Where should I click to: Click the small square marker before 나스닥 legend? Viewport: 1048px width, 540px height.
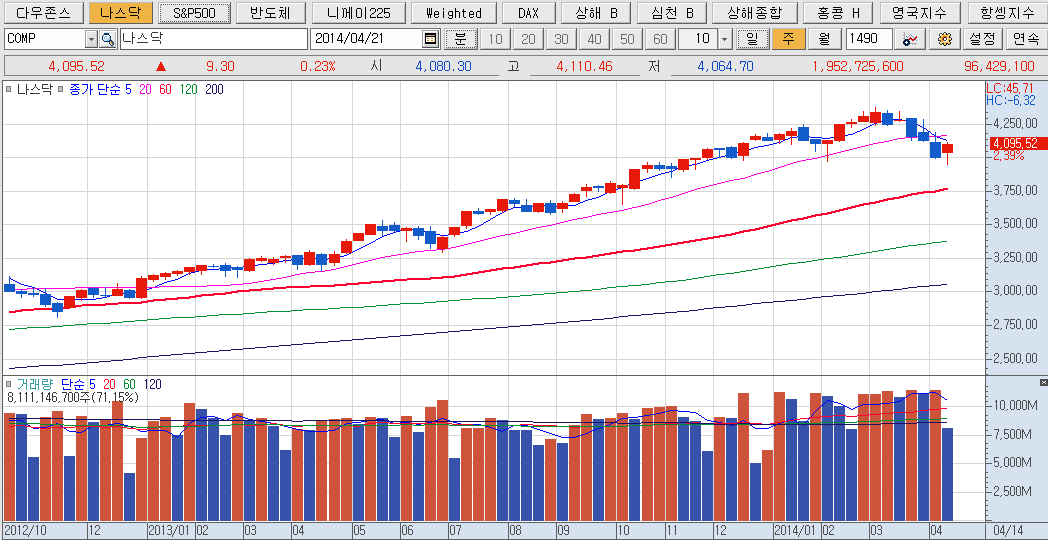pos(9,88)
